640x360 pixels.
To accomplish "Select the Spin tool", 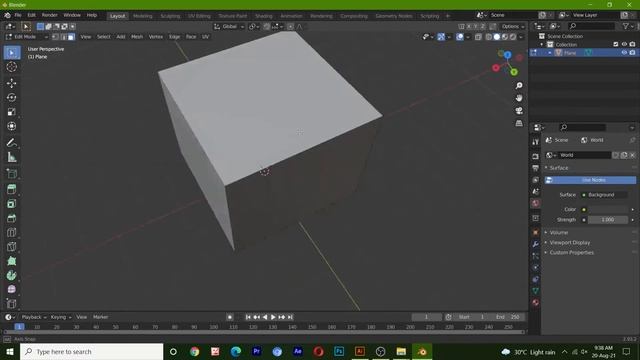I will (x=12, y=275).
